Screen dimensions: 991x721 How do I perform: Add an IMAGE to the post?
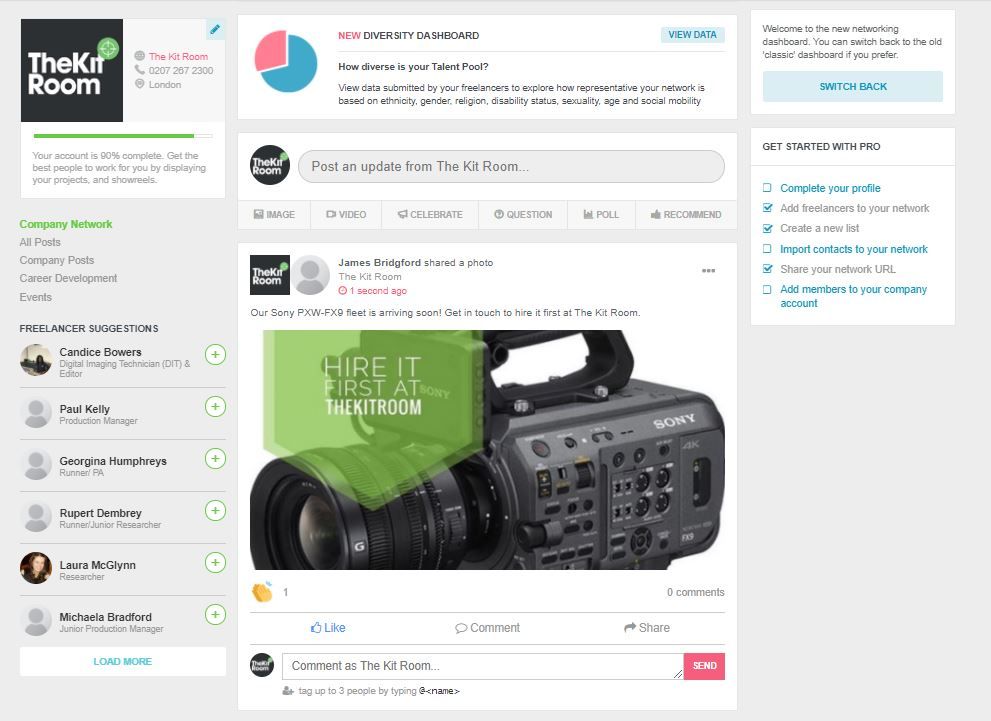pos(274,215)
